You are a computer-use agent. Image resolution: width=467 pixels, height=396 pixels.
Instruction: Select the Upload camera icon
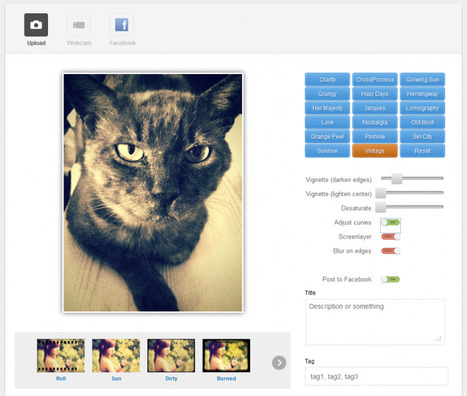pyautogui.click(x=36, y=25)
